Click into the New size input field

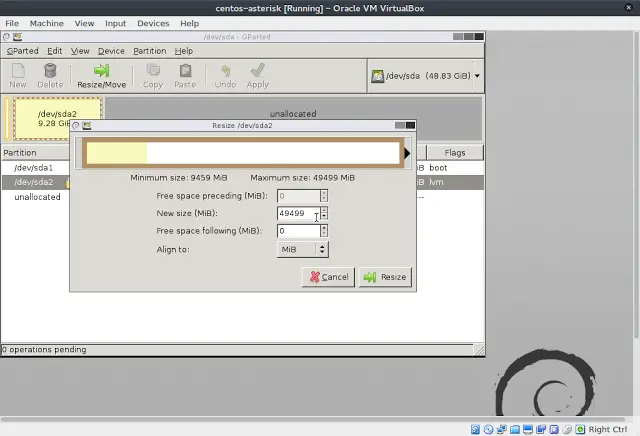click(x=298, y=213)
